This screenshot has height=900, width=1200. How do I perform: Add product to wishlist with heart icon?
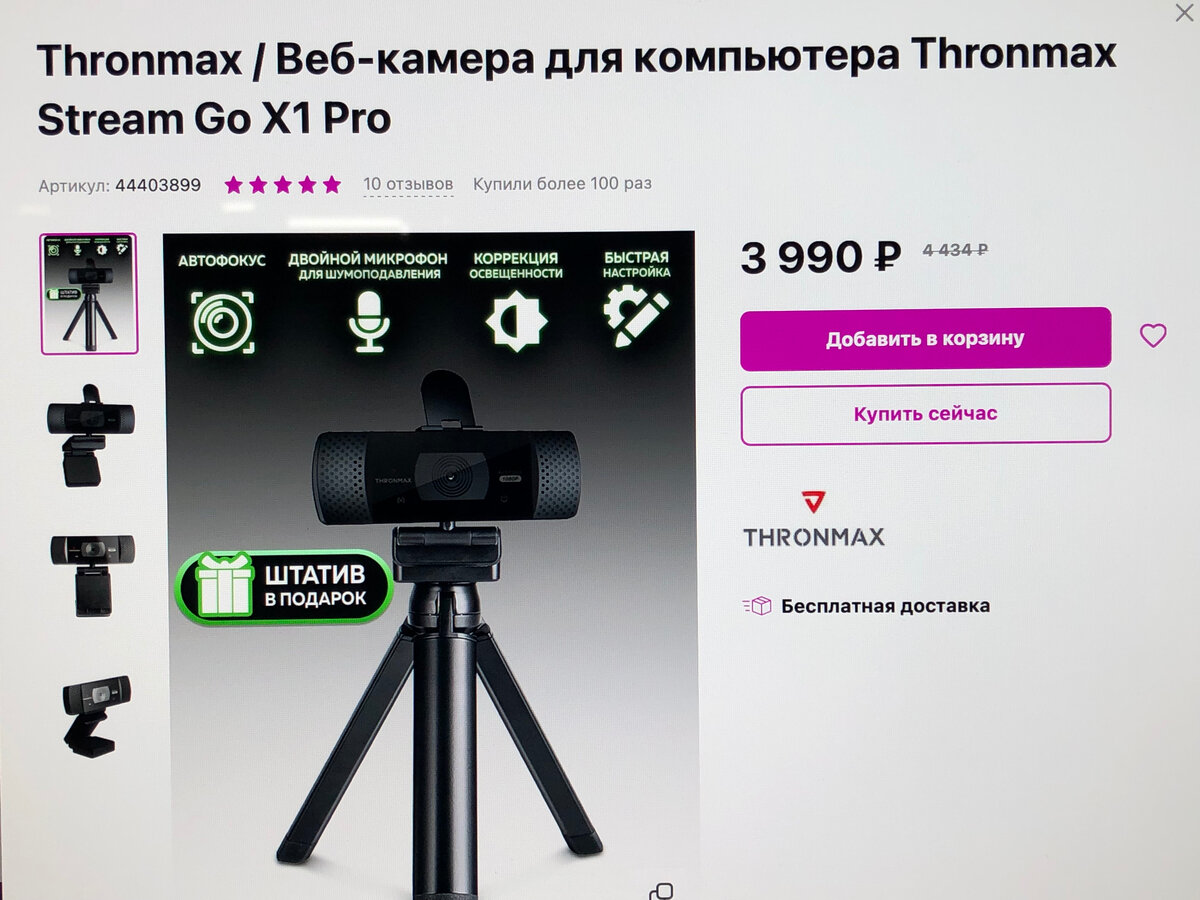pos(1153,336)
